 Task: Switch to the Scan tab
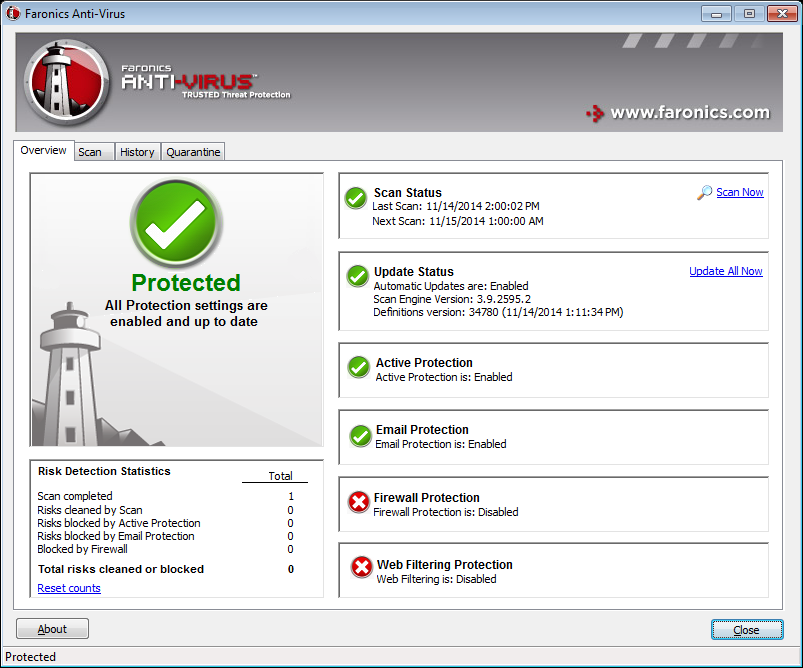(93, 151)
